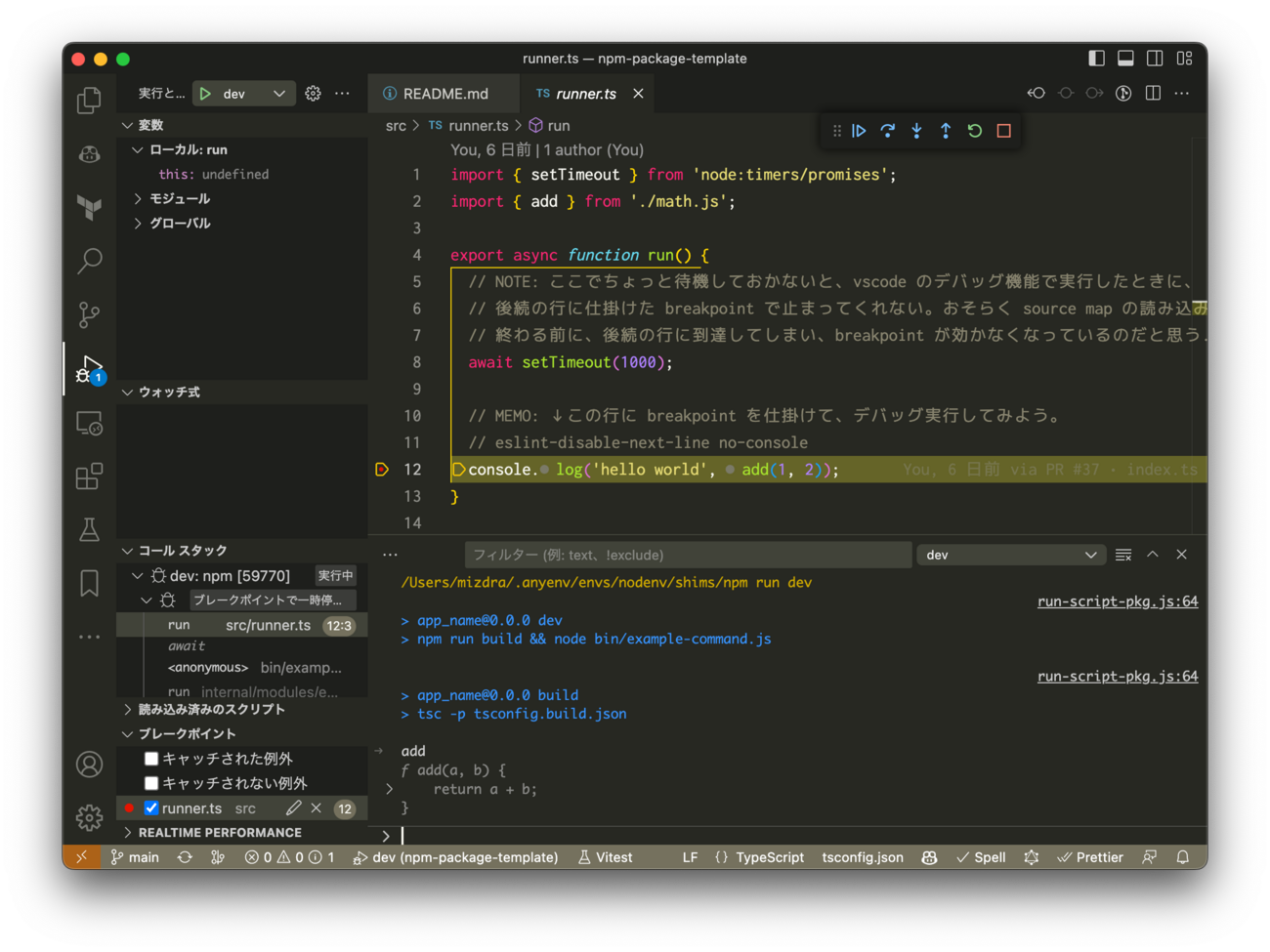The width and height of the screenshot is (1270, 952).
Task: Open the Extensions view
Action: click(89, 476)
